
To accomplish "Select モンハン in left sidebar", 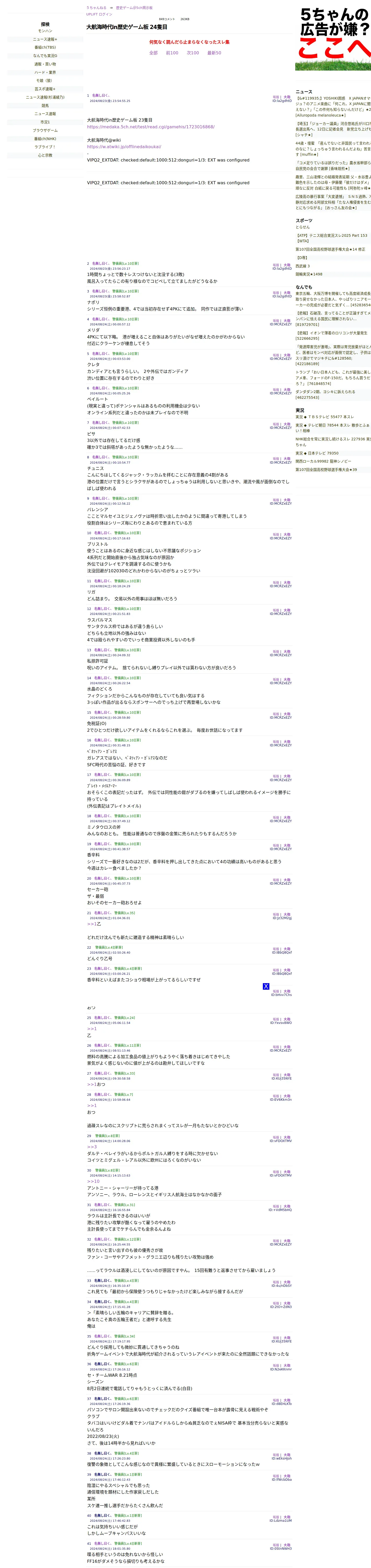I will pos(45,31).
